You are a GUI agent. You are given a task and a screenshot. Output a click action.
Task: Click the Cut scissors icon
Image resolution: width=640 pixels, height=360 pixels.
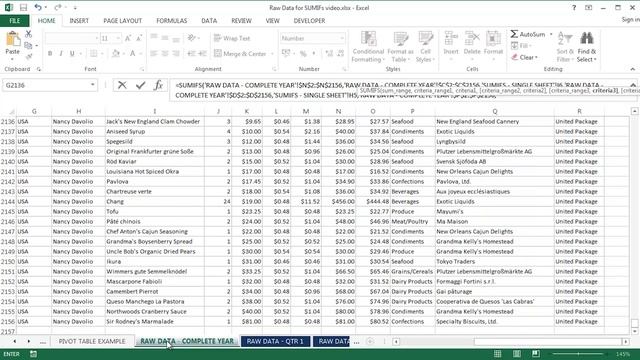click(28, 34)
